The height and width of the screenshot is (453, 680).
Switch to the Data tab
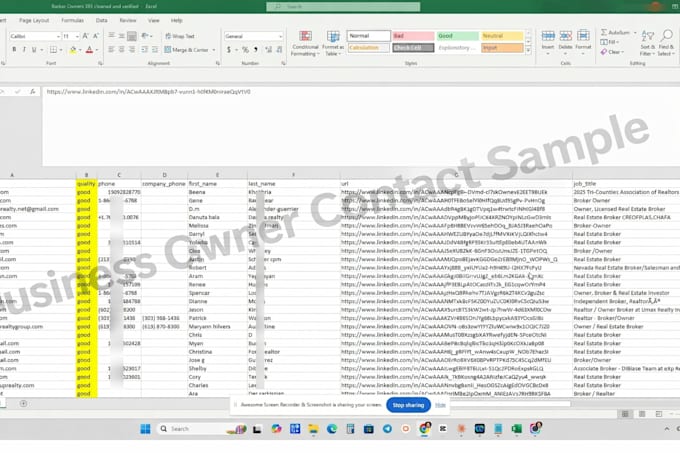(101, 20)
